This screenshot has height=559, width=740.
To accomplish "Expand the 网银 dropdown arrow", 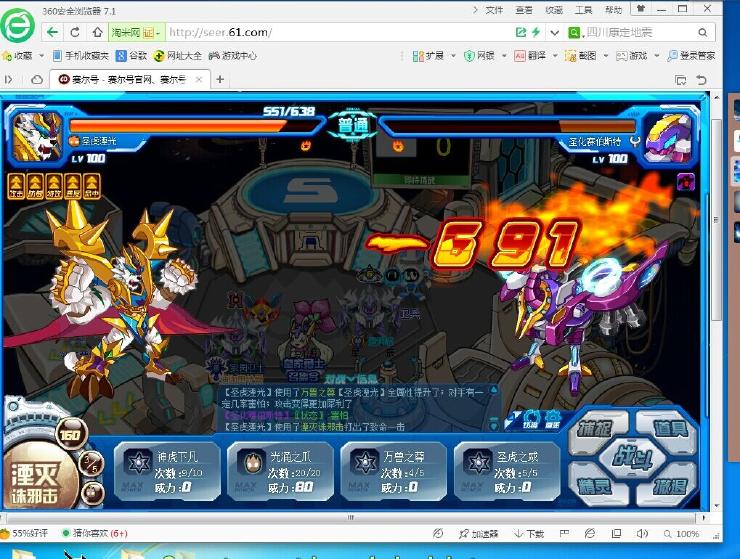I will point(504,56).
